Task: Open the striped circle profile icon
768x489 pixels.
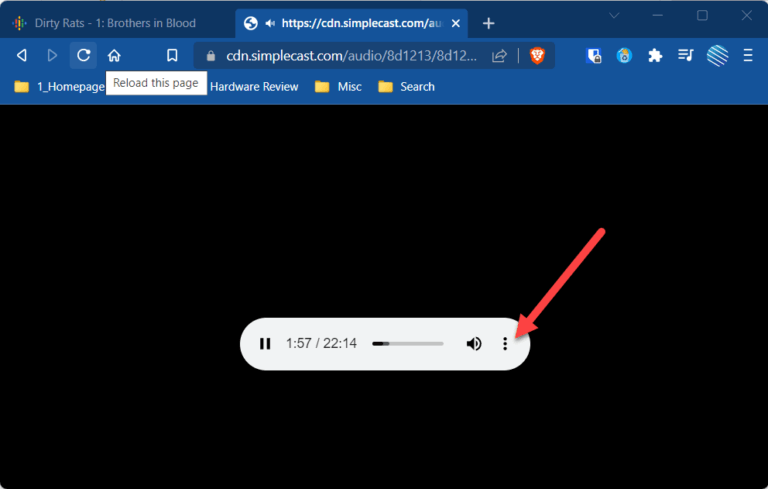Action: pyautogui.click(x=718, y=55)
